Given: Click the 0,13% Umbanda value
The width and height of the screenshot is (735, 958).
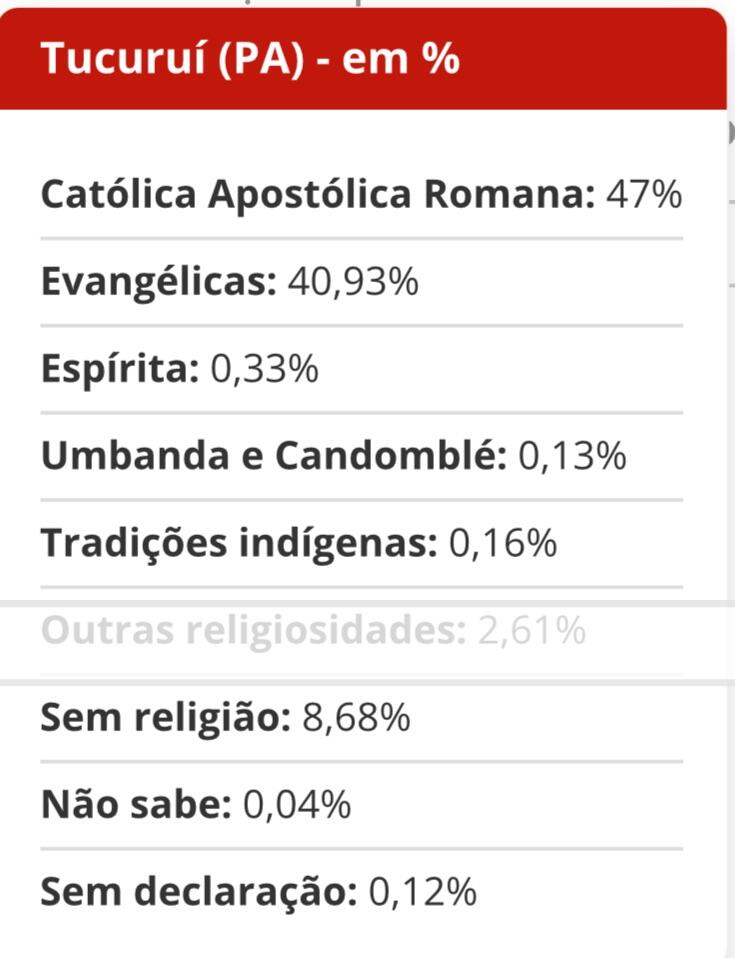Looking at the screenshot, I should click(572, 456).
